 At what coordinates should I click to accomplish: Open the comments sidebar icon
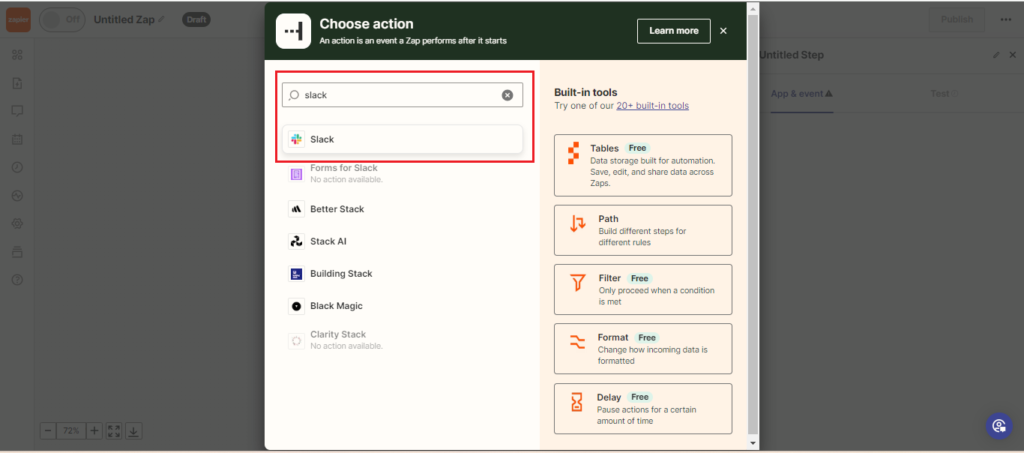click(18, 111)
